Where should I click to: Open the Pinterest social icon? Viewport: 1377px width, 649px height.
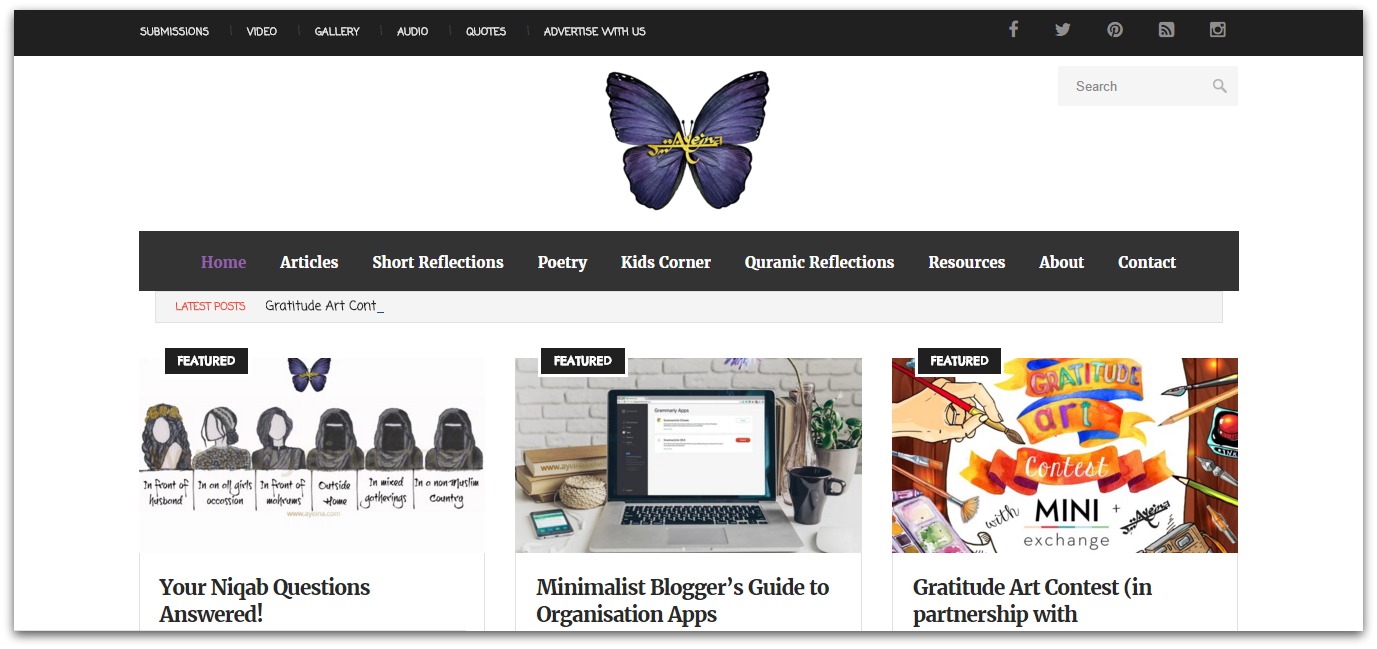point(1115,30)
